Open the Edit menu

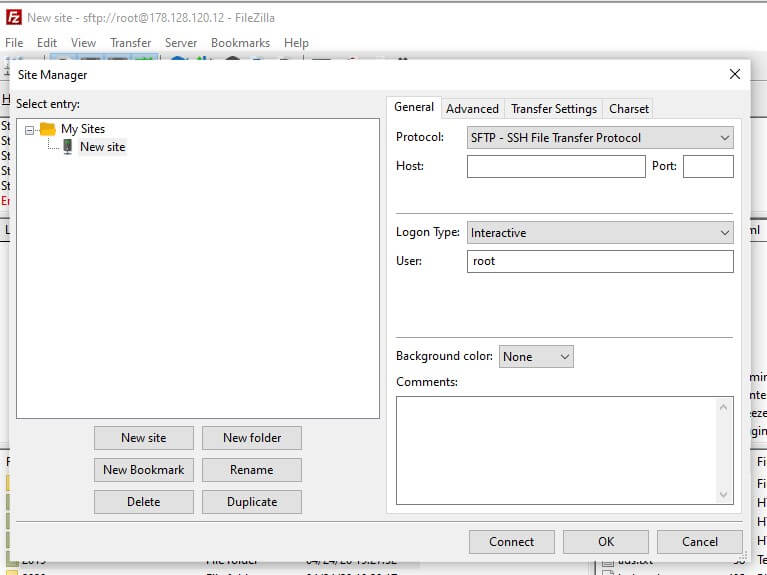pos(47,43)
